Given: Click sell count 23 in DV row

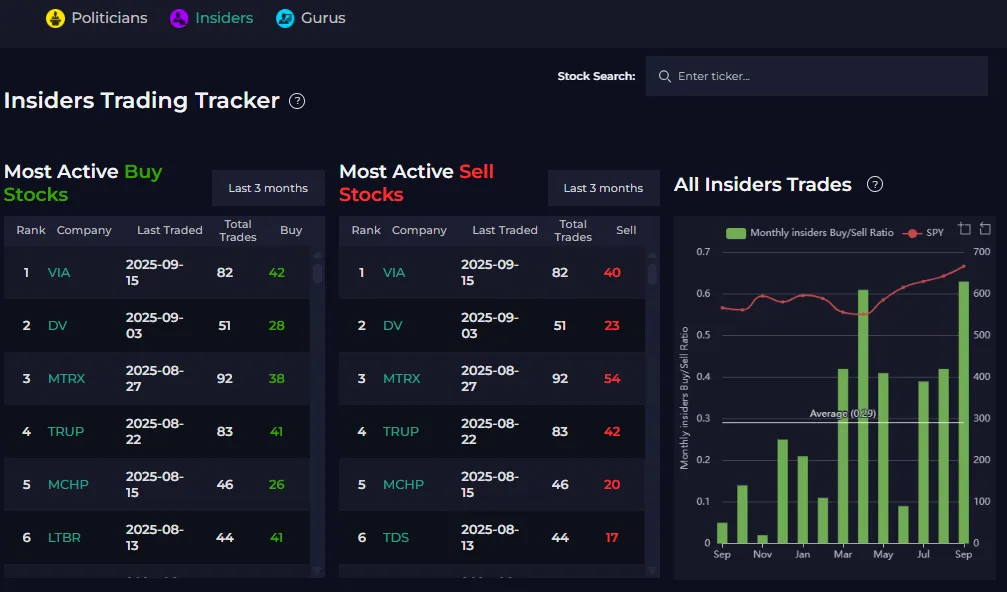Looking at the screenshot, I should pyautogui.click(x=612, y=326).
